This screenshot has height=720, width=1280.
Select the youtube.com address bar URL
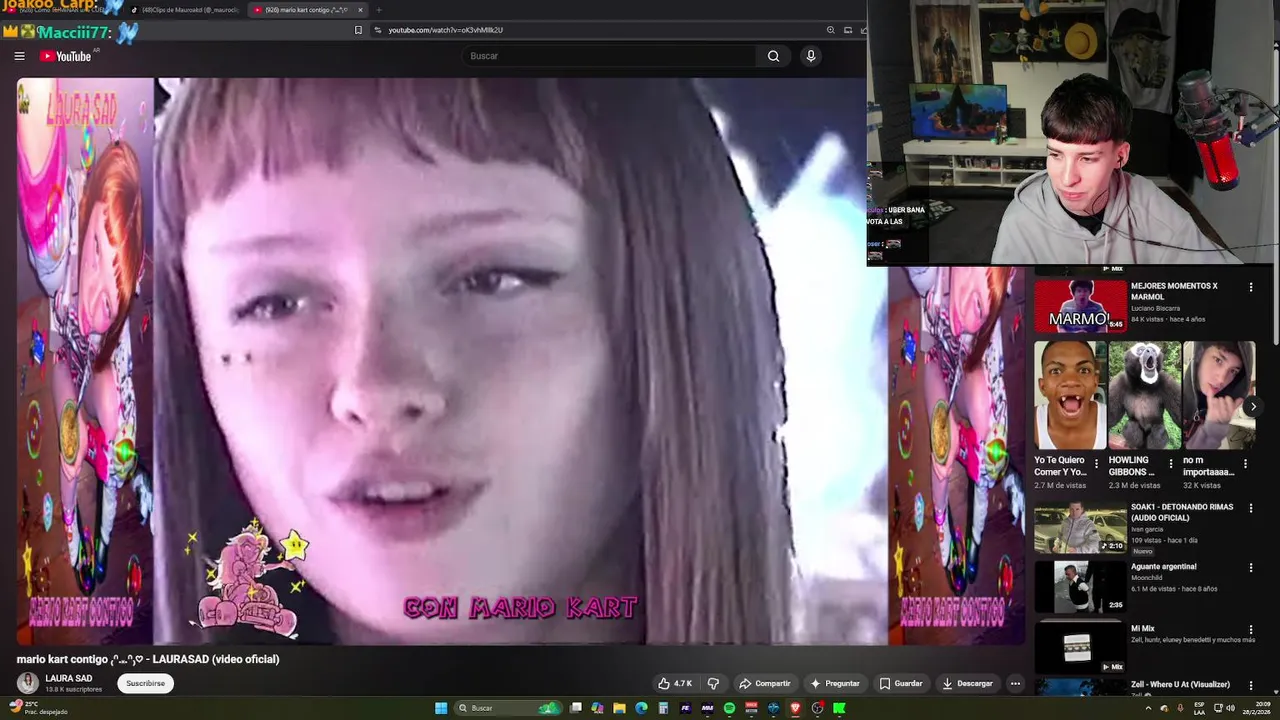(445, 30)
